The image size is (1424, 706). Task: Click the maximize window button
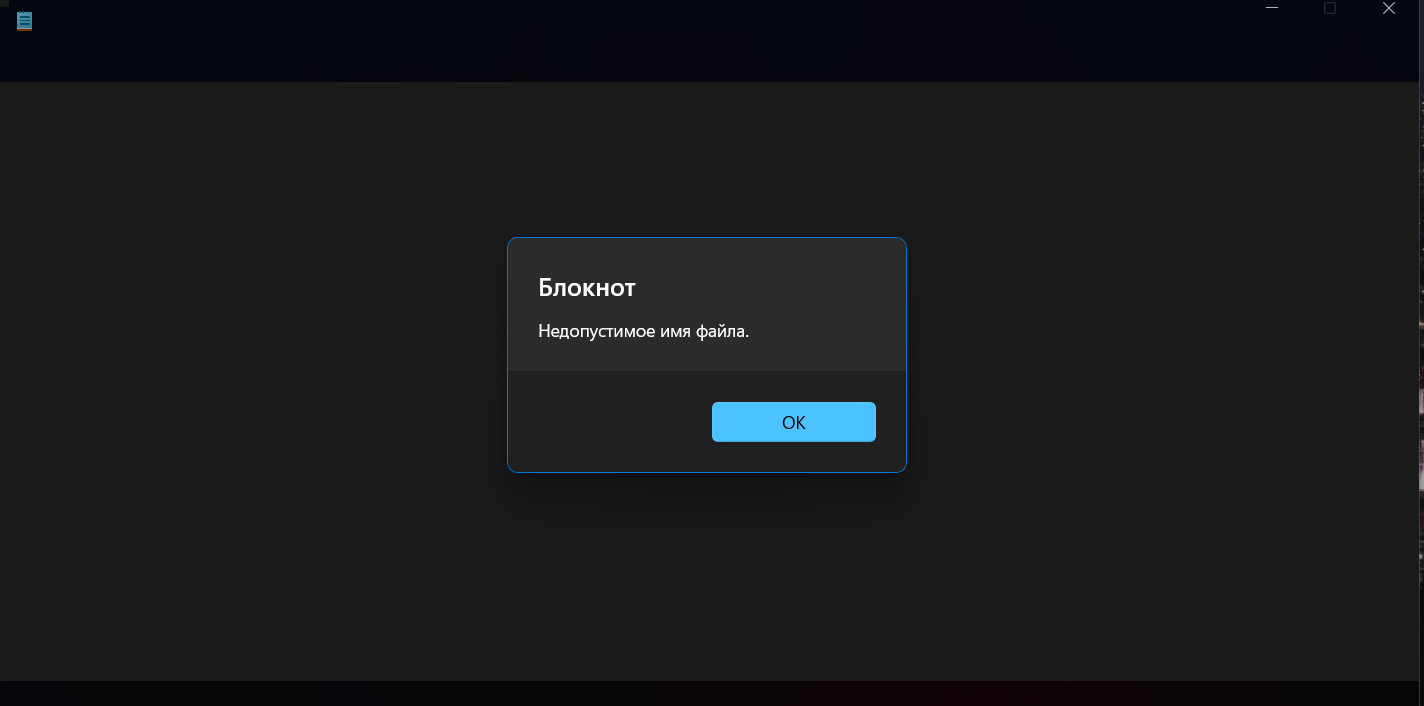tap(1330, 8)
